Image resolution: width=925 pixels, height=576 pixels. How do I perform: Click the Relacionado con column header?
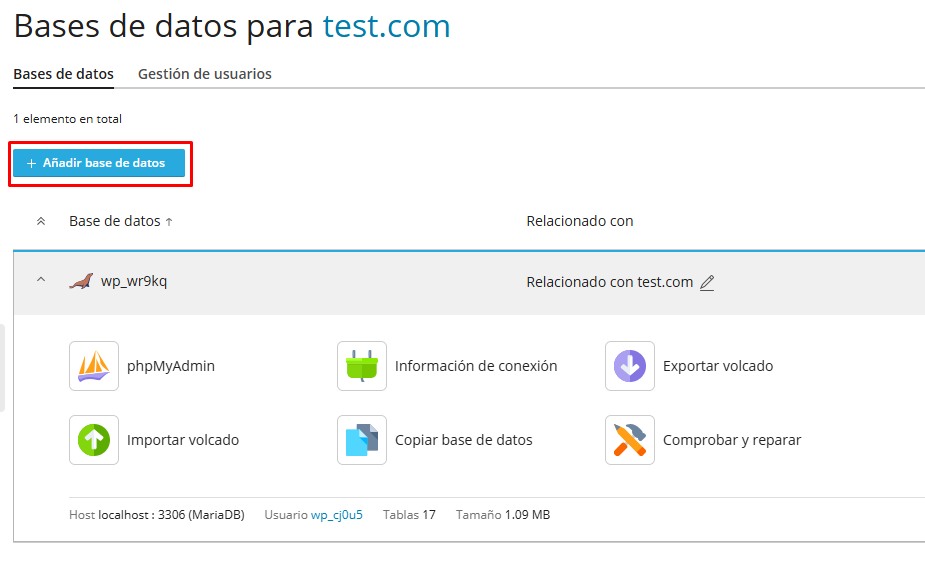(x=579, y=221)
